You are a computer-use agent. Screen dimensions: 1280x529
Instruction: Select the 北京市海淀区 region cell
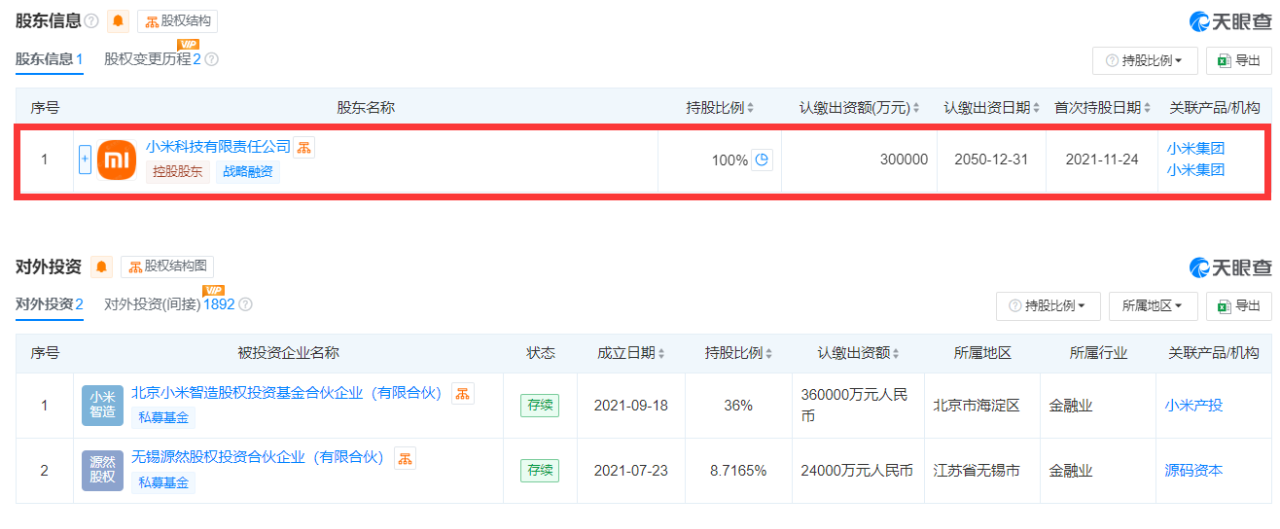pos(983,405)
